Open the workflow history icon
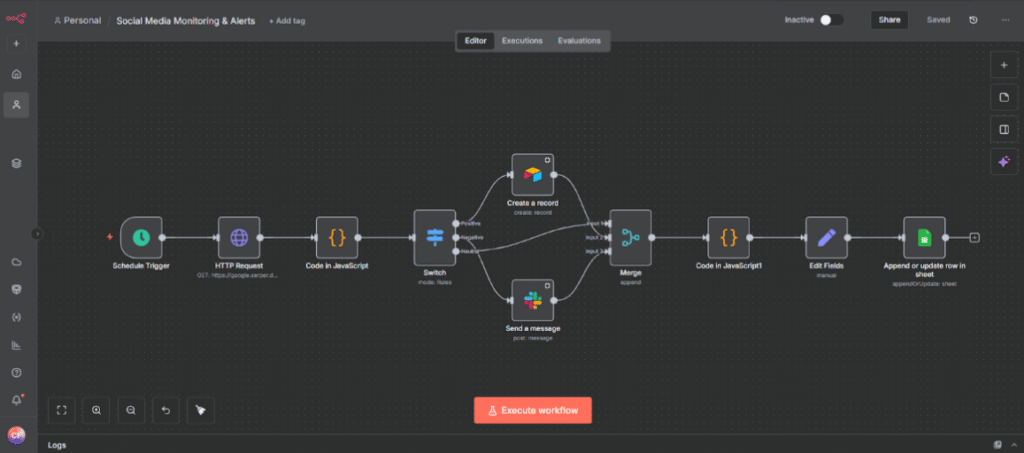Viewport: 1024px width, 453px height. point(974,19)
